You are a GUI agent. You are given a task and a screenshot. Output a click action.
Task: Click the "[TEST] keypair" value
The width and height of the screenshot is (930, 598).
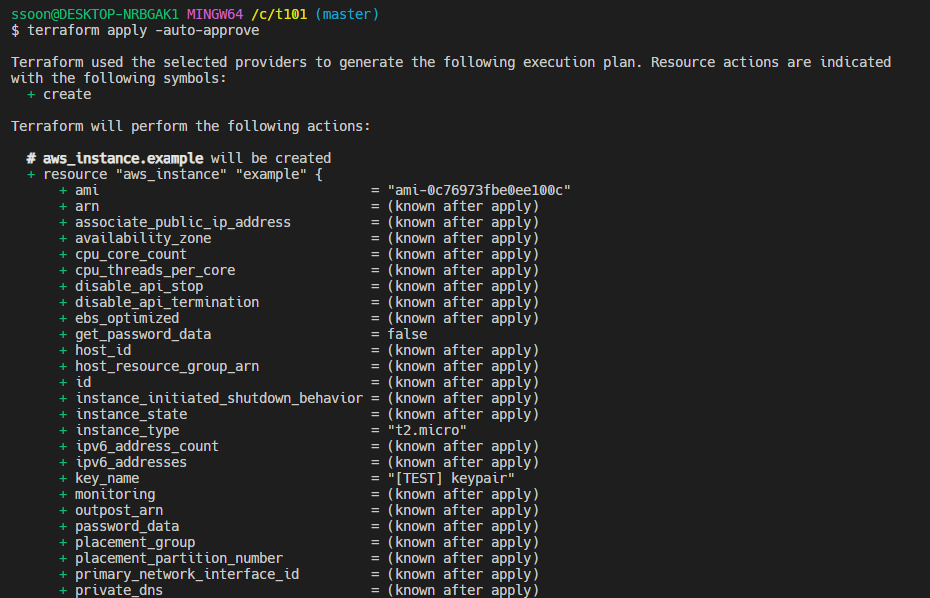coord(451,479)
